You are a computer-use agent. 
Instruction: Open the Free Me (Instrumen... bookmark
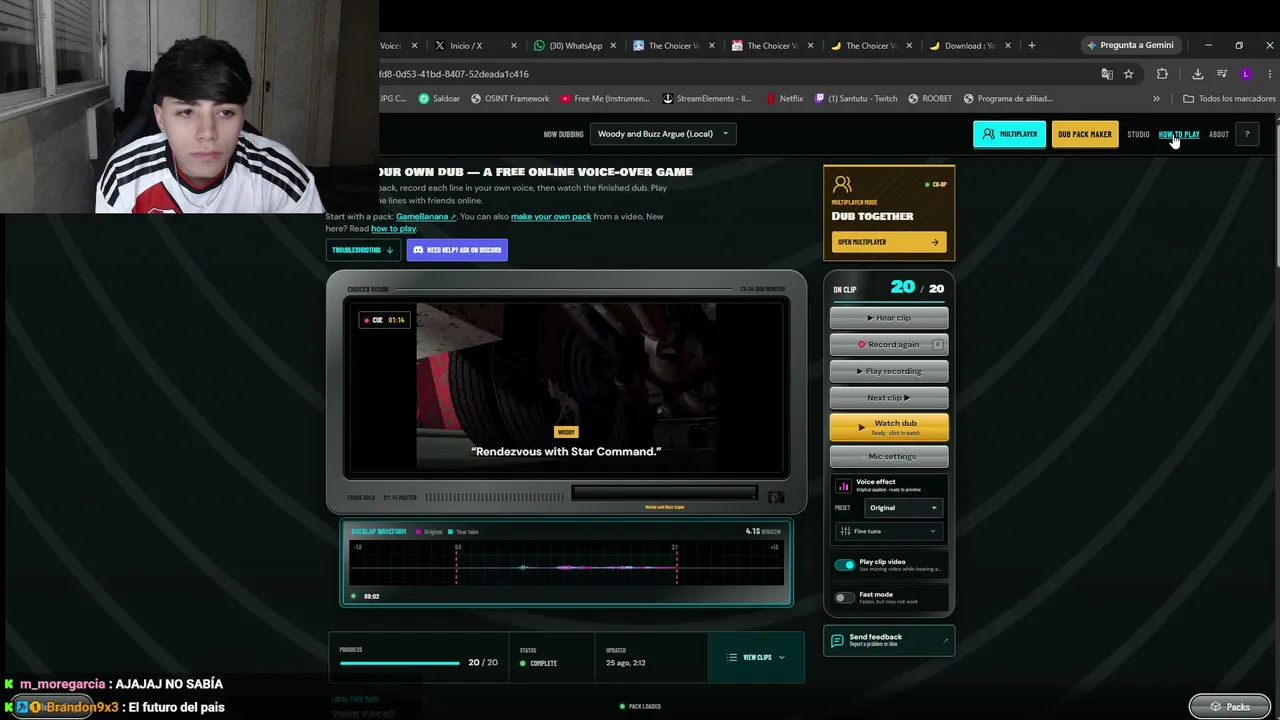[x=606, y=99]
